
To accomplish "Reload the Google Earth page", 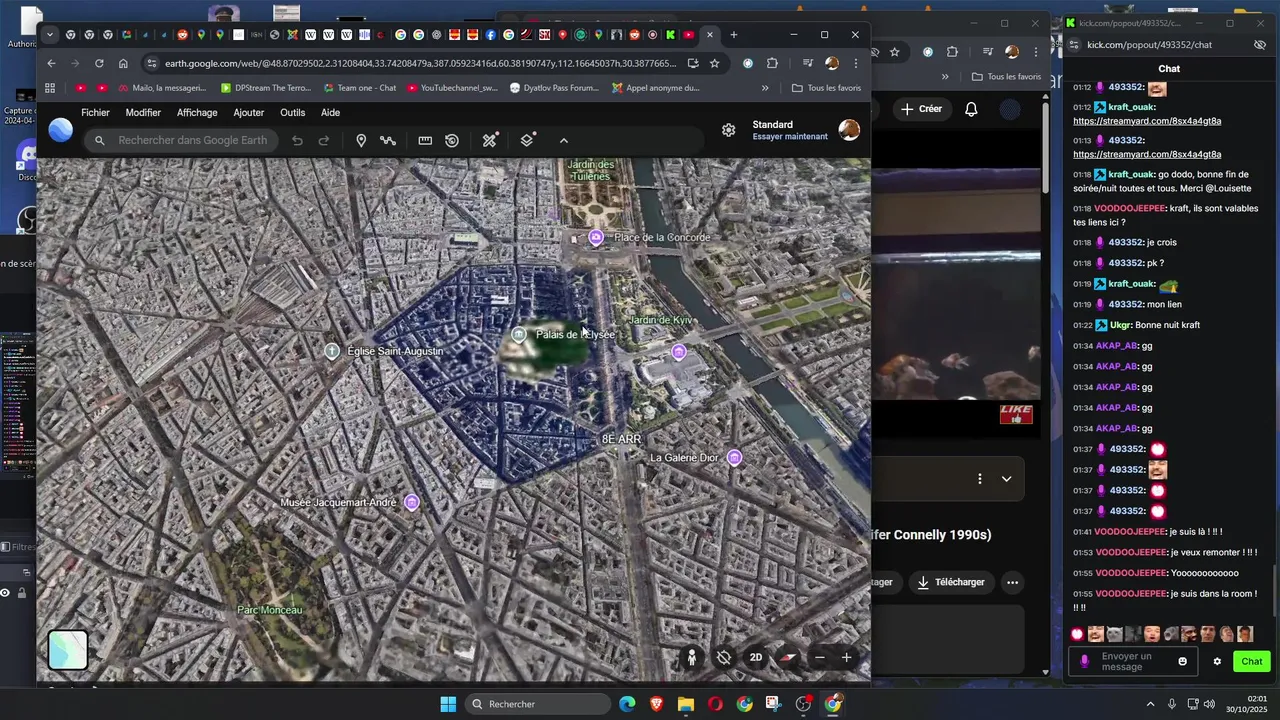I will (x=98, y=63).
